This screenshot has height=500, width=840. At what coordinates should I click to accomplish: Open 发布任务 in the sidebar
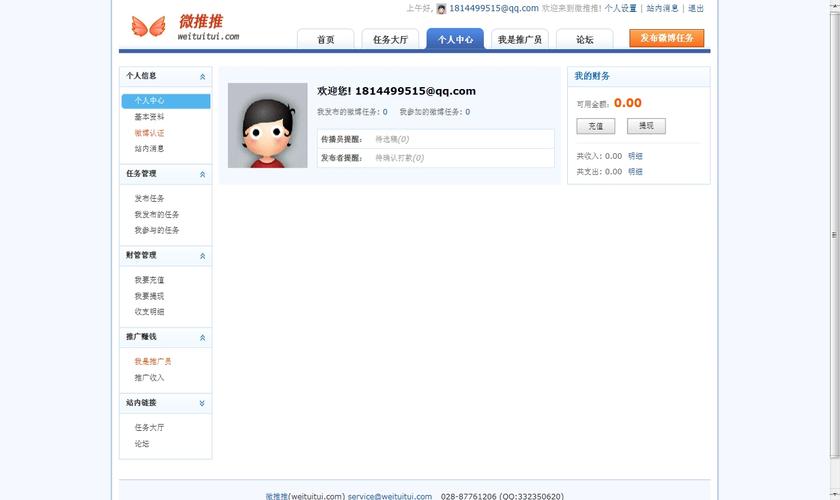pyautogui.click(x=149, y=198)
